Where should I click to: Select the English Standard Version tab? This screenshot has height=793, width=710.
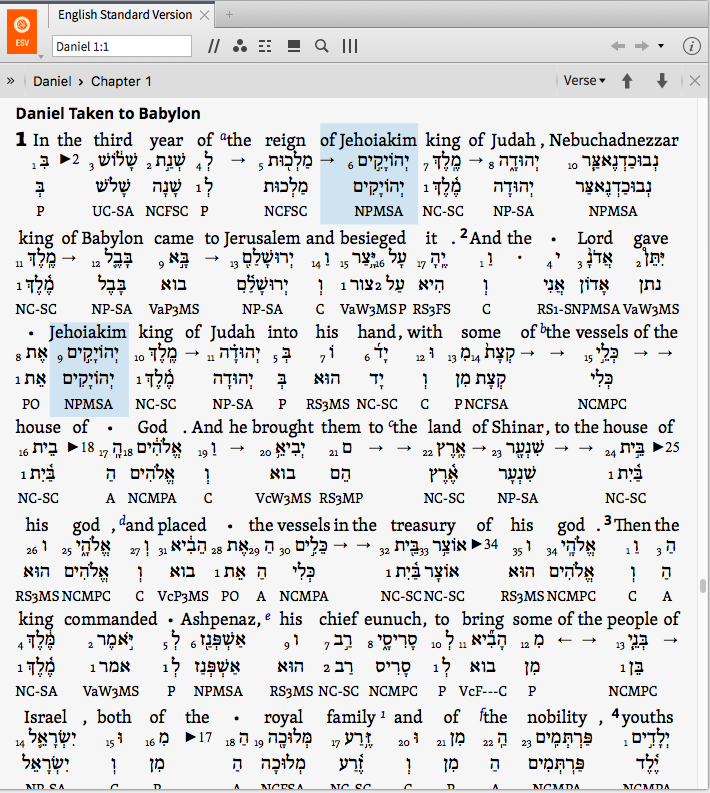[125, 15]
